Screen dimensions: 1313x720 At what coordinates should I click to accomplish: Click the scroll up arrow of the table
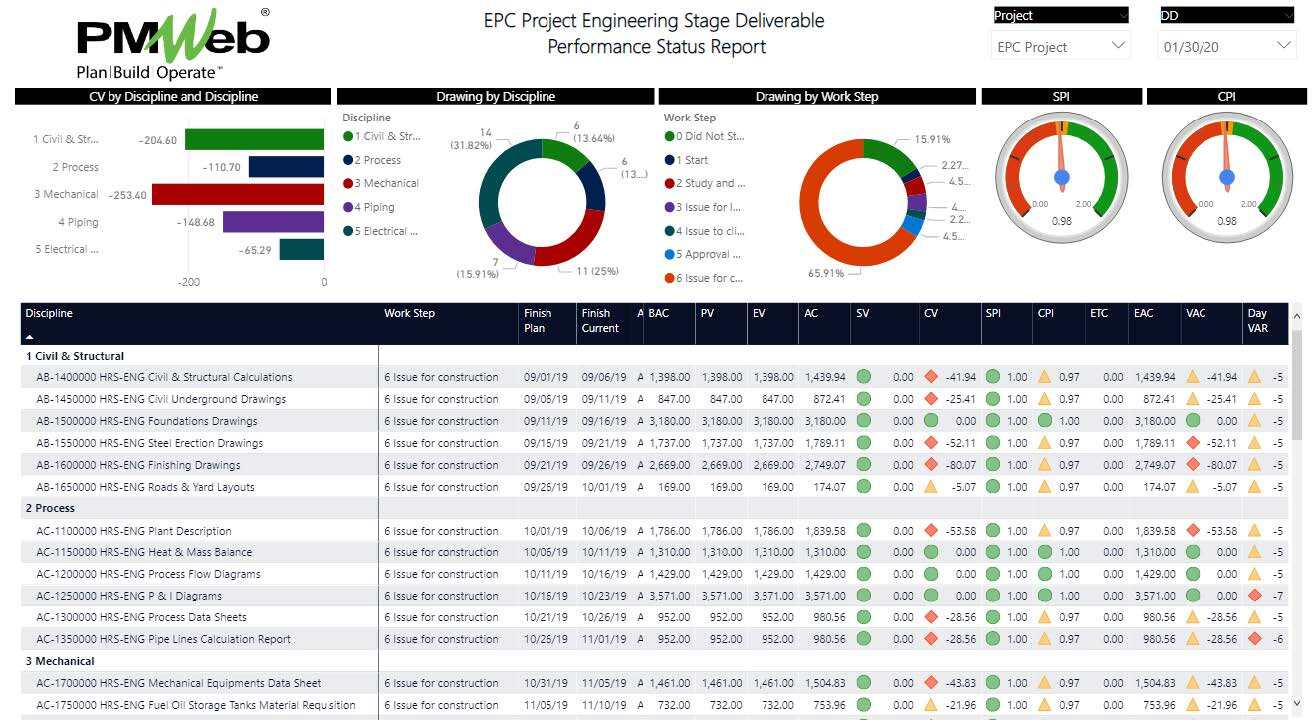(1297, 316)
